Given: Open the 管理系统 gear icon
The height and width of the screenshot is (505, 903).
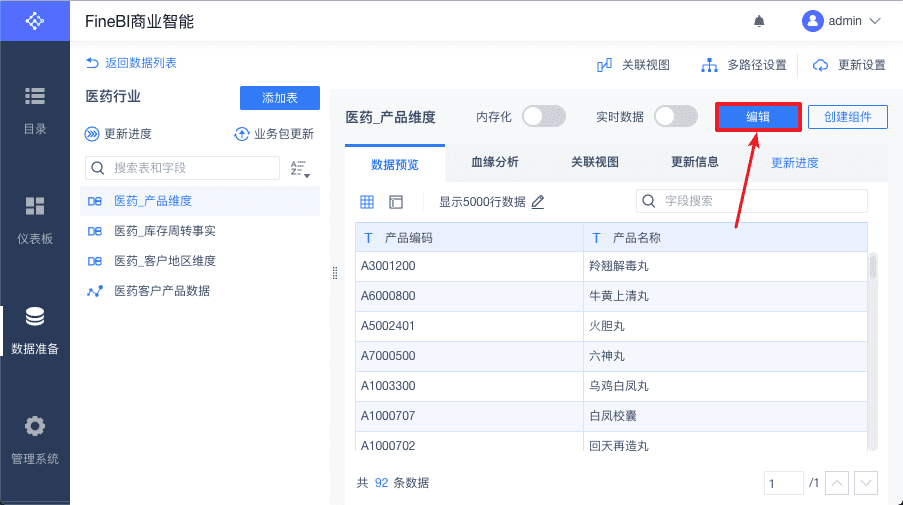Looking at the screenshot, I should [x=35, y=426].
